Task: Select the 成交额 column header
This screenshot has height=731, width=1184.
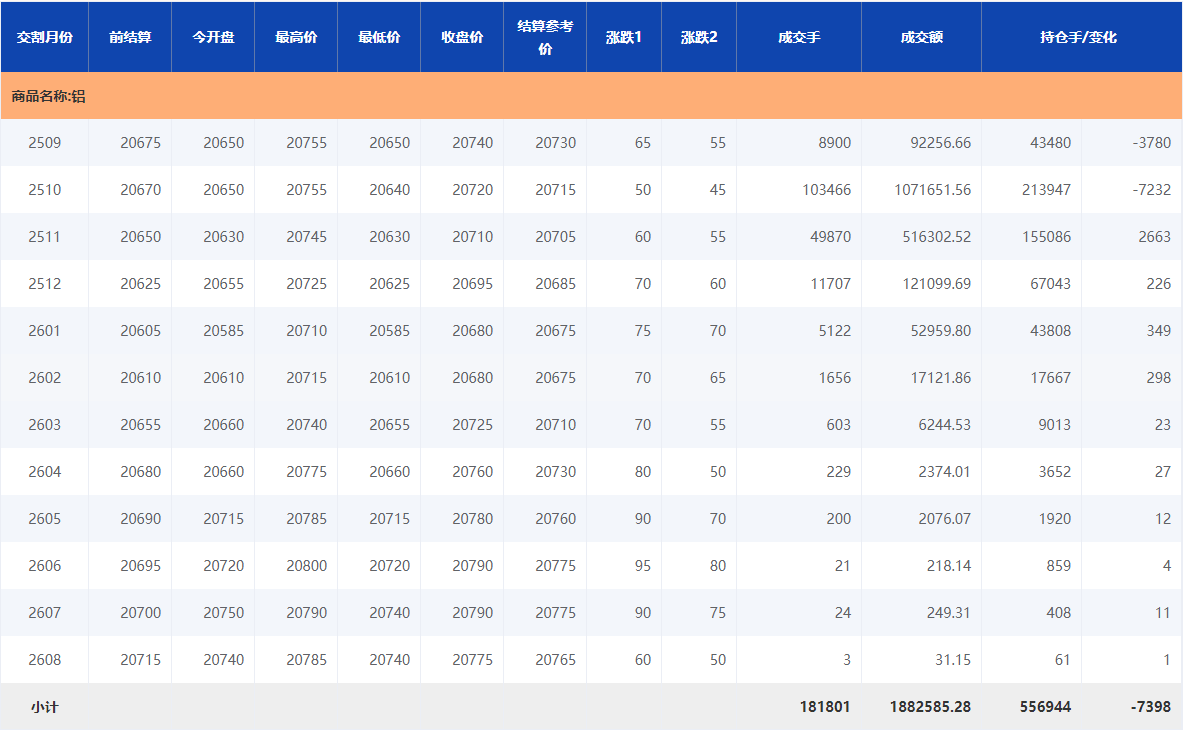Action: pos(921,37)
